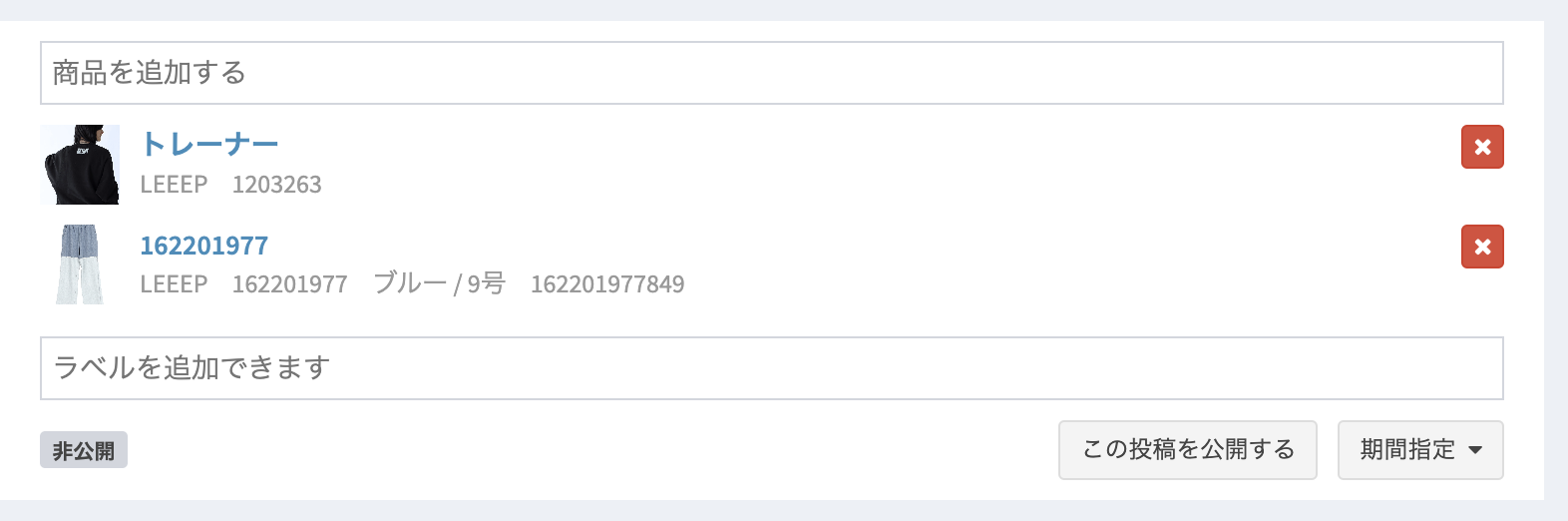Open the blue 162201977 product title link
Image resolution: width=1568 pixels, height=521 pixels.
[204, 246]
